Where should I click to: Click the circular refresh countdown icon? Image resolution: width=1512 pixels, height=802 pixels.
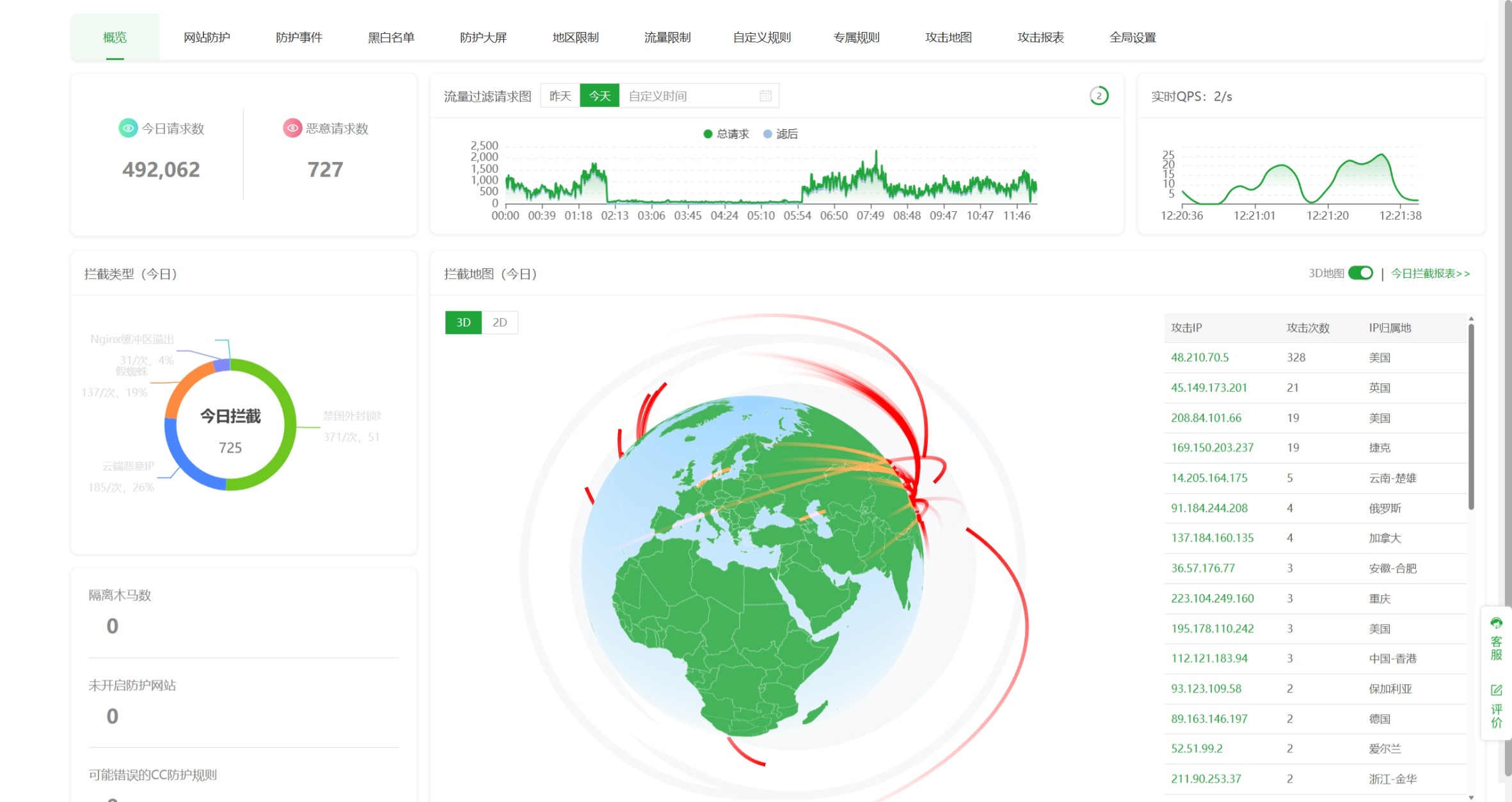pos(1099,96)
